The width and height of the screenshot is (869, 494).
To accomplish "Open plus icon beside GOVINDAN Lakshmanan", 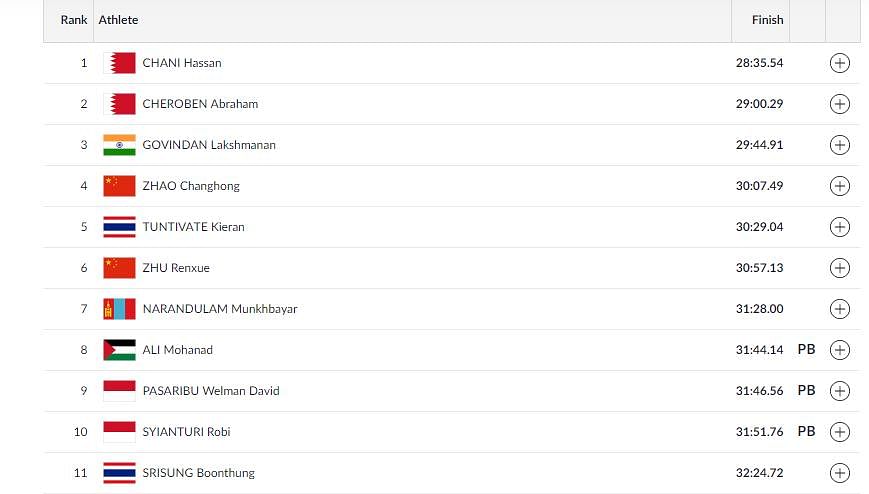I will pos(840,145).
